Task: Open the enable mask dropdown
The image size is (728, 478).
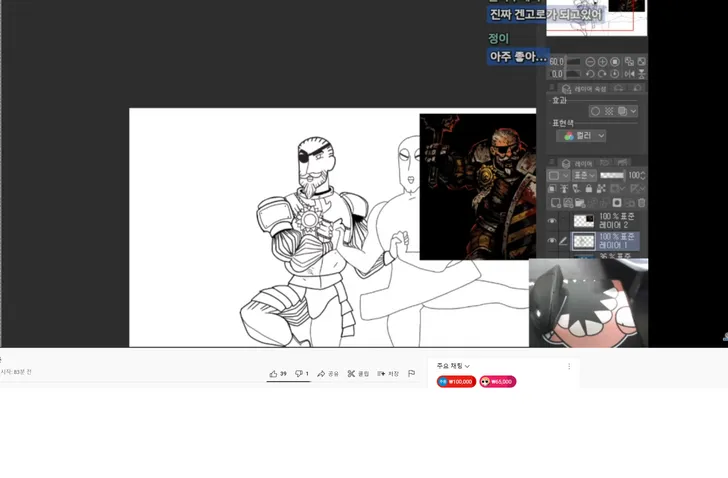Action: pos(617,188)
